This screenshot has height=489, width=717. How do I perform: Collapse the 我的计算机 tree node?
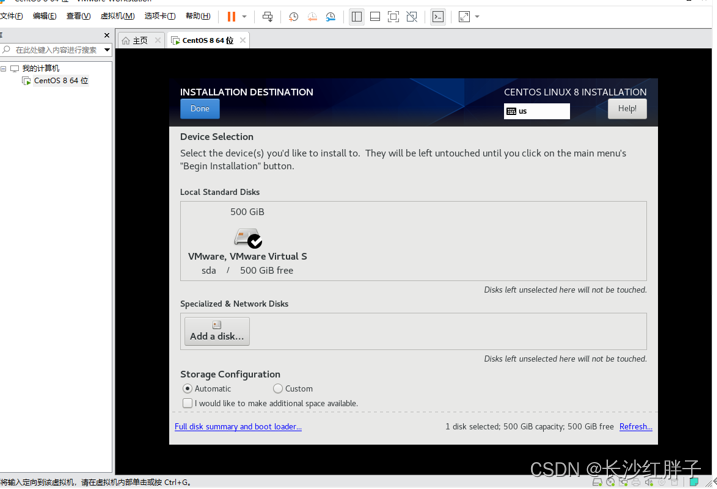[x=3, y=69]
